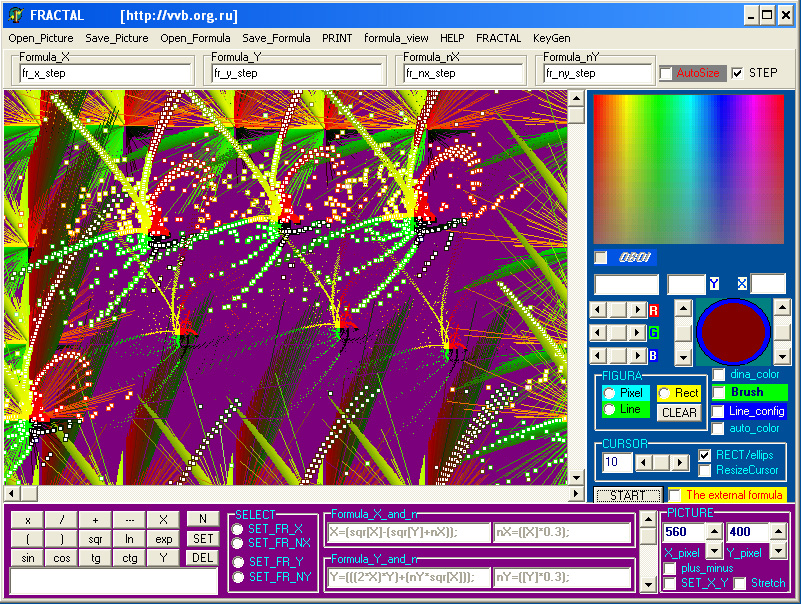Open the KeyGen menu
The height and width of the screenshot is (604, 801).
[x=552, y=38]
